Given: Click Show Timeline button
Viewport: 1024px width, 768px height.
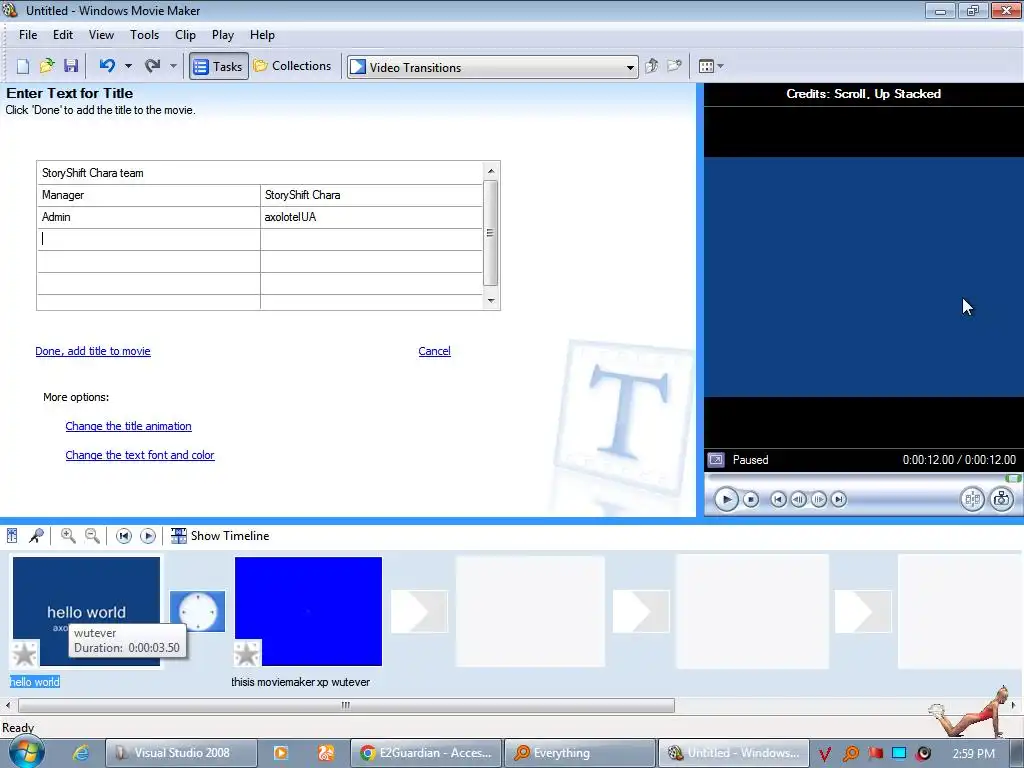Looking at the screenshot, I should click(220, 536).
